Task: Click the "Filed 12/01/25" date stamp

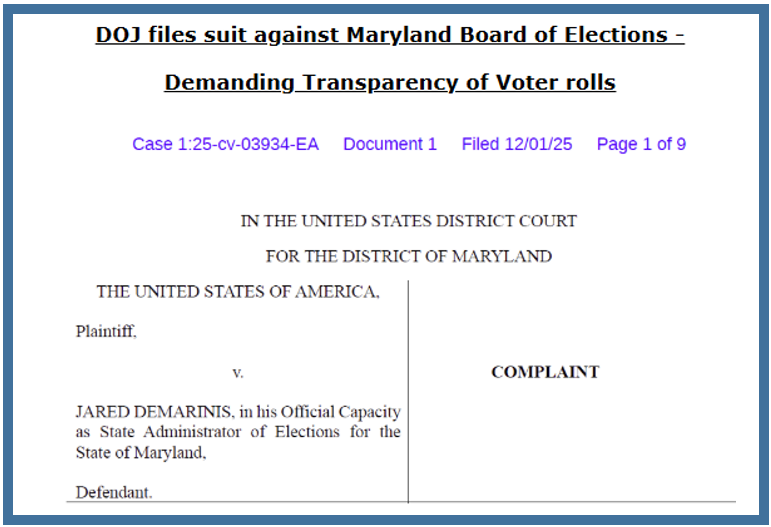Action: click(x=516, y=144)
